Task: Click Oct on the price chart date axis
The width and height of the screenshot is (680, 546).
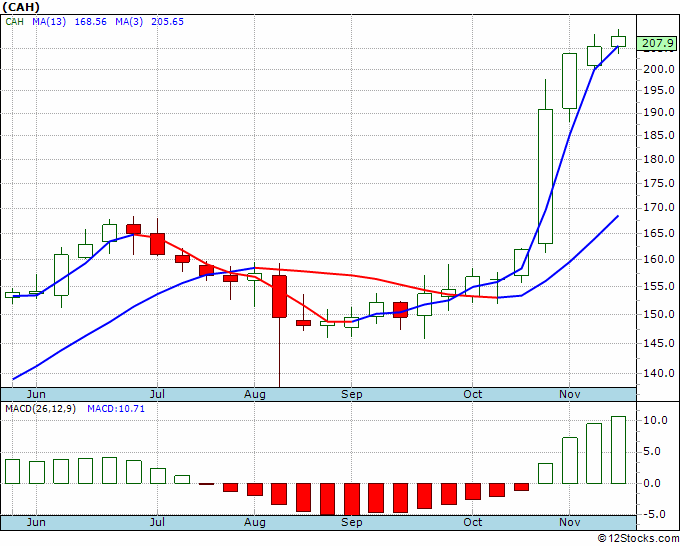Action: coord(473,394)
